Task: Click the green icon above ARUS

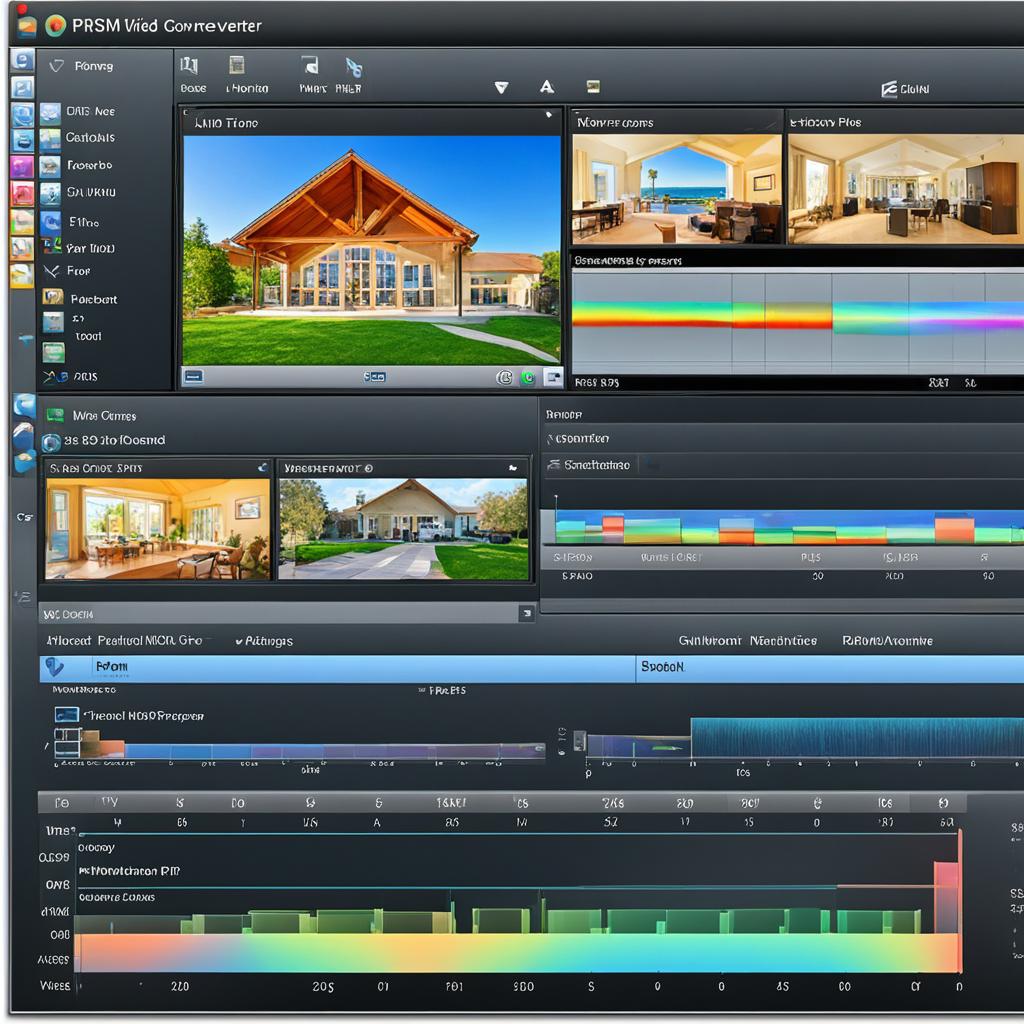Action: pos(54,353)
